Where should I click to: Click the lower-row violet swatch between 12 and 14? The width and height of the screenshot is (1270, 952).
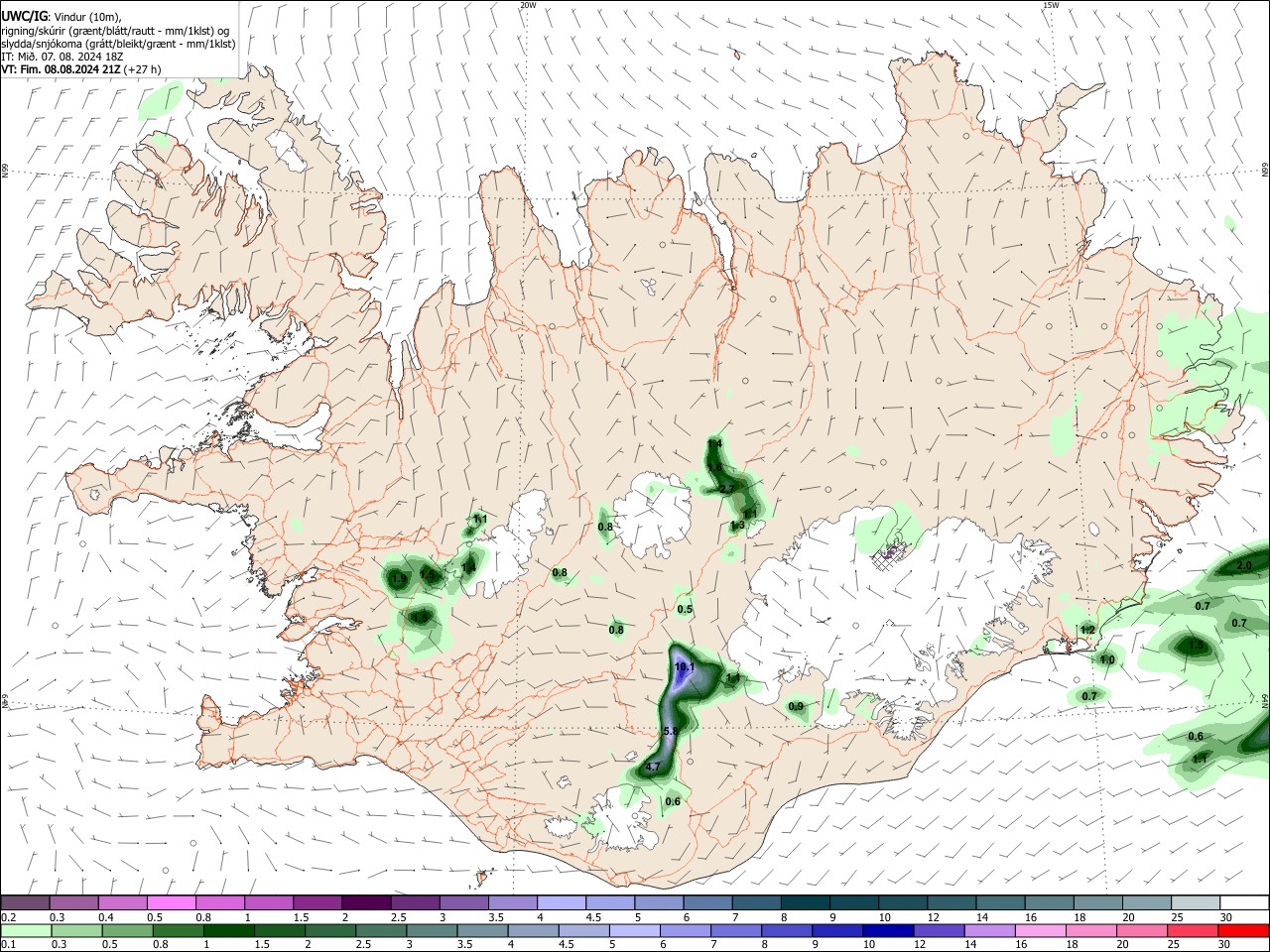[939, 930]
